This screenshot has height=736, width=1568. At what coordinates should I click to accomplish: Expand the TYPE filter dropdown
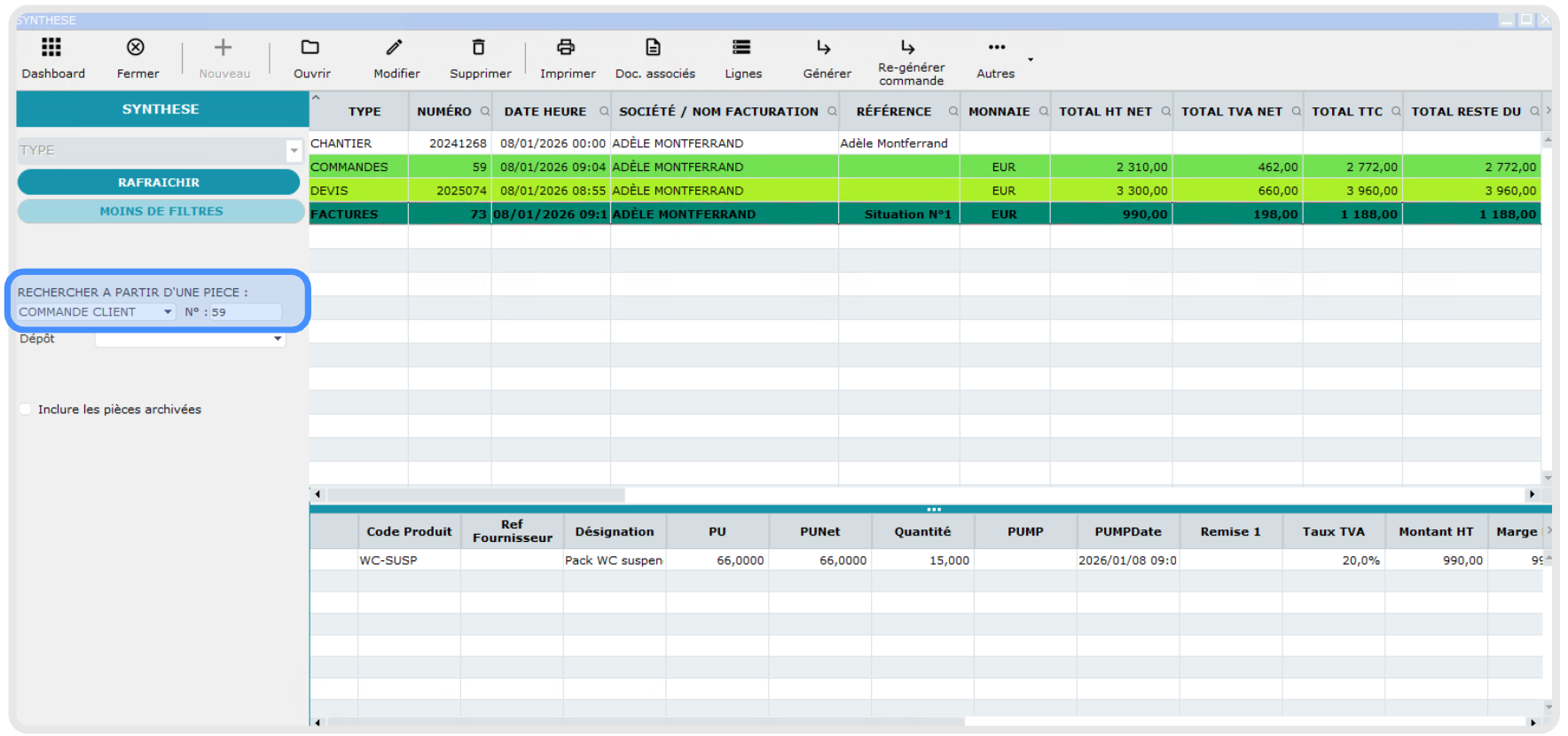294,151
